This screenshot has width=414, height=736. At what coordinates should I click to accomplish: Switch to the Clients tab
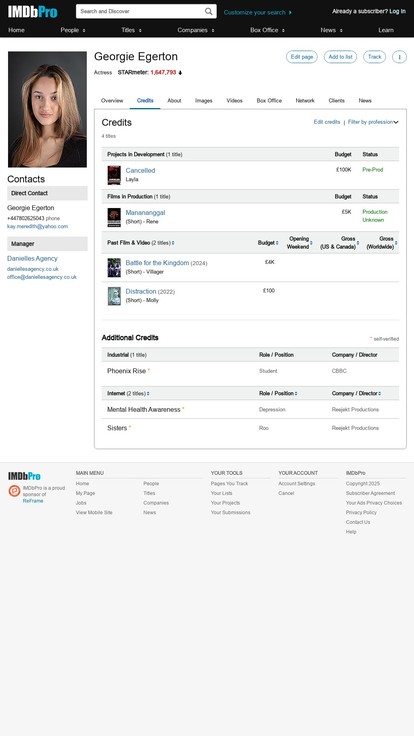point(337,100)
